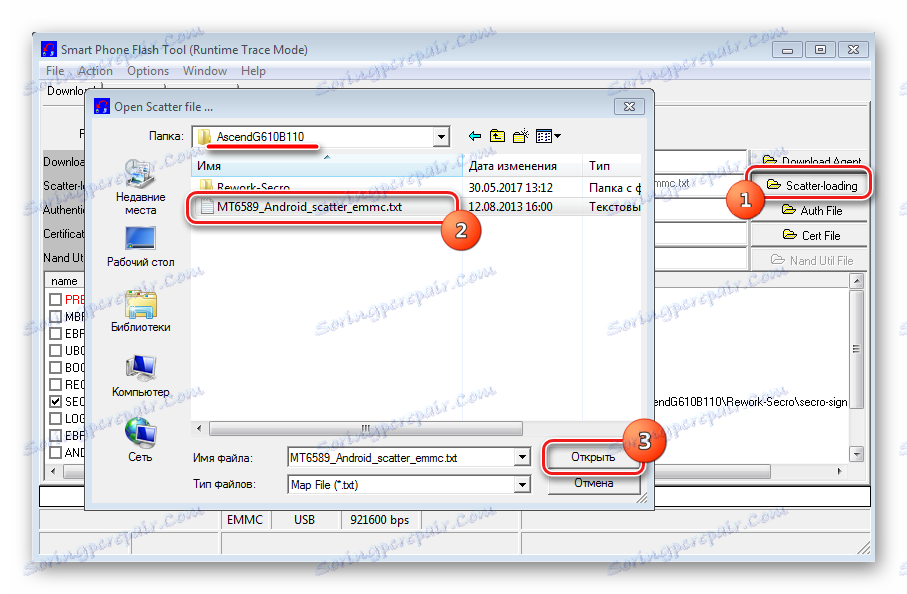Toggle the AND partition checkbox

(x=56, y=452)
